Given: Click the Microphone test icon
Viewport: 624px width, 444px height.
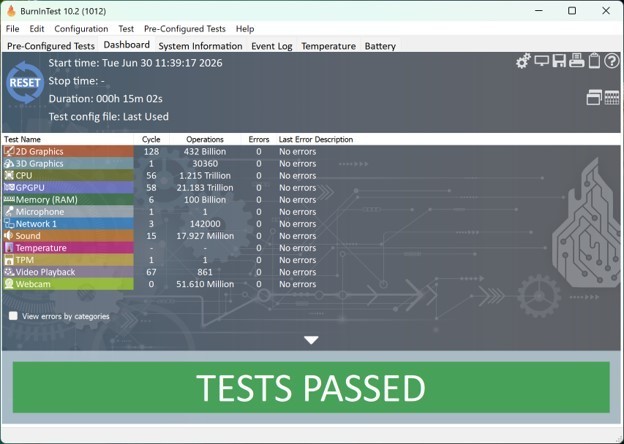Looking at the screenshot, I should tap(9, 212).
